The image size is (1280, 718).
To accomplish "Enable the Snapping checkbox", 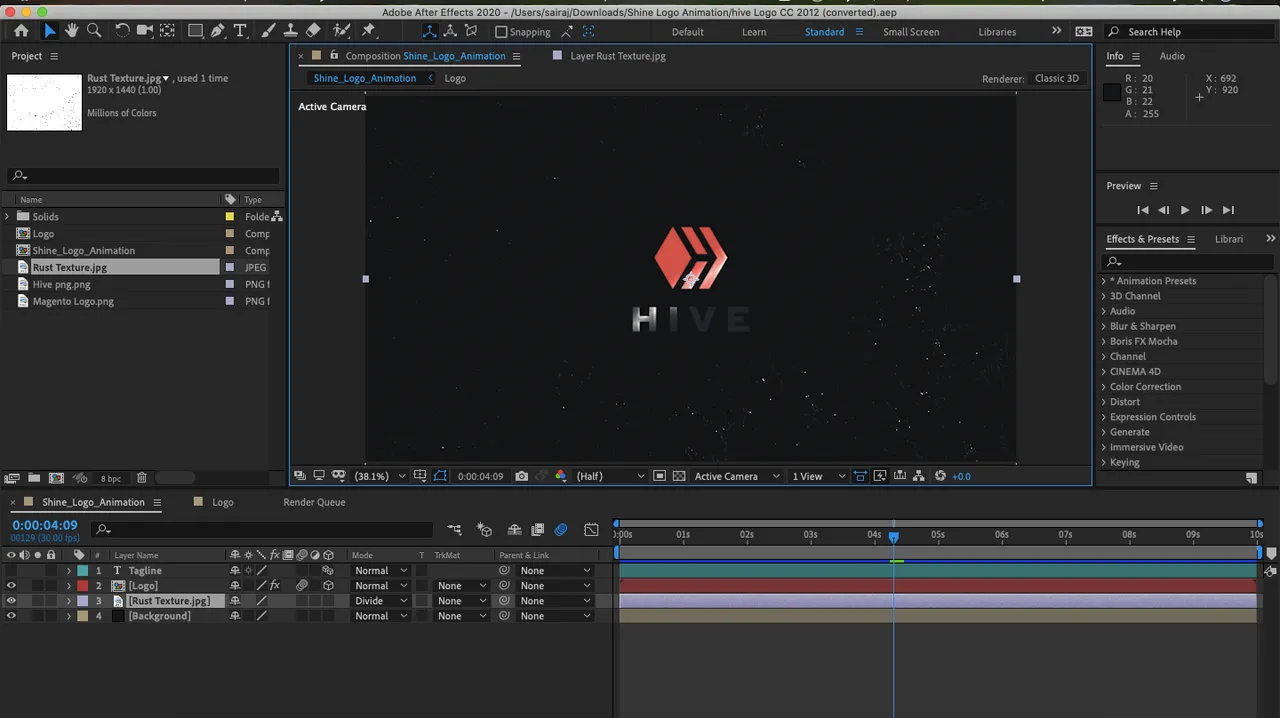I will click(502, 32).
